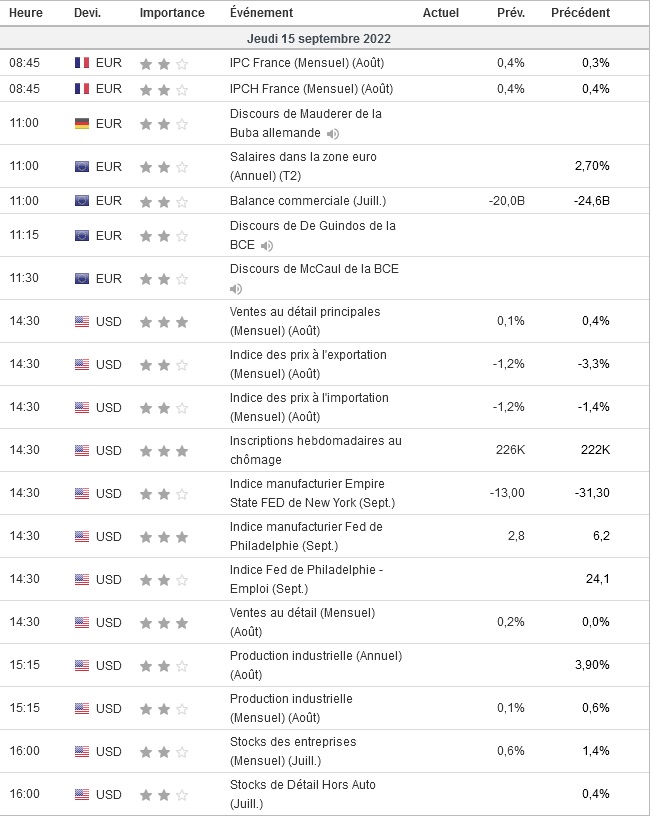Screen dimensions: 653x819
Task: Click the Jeudi 15 septembre 2022 date row
Action: (x=319, y=38)
